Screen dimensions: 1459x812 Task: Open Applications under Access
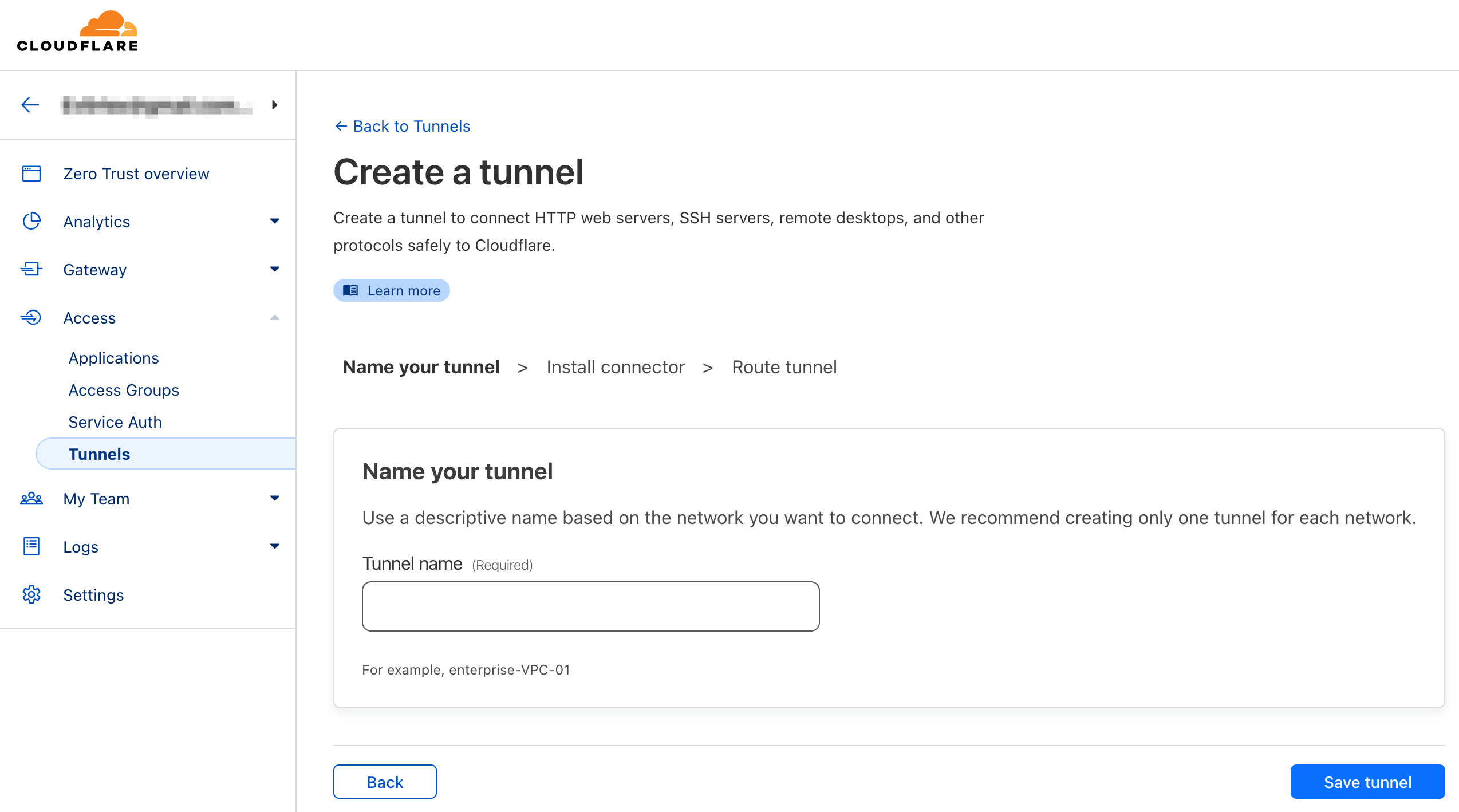coord(114,358)
